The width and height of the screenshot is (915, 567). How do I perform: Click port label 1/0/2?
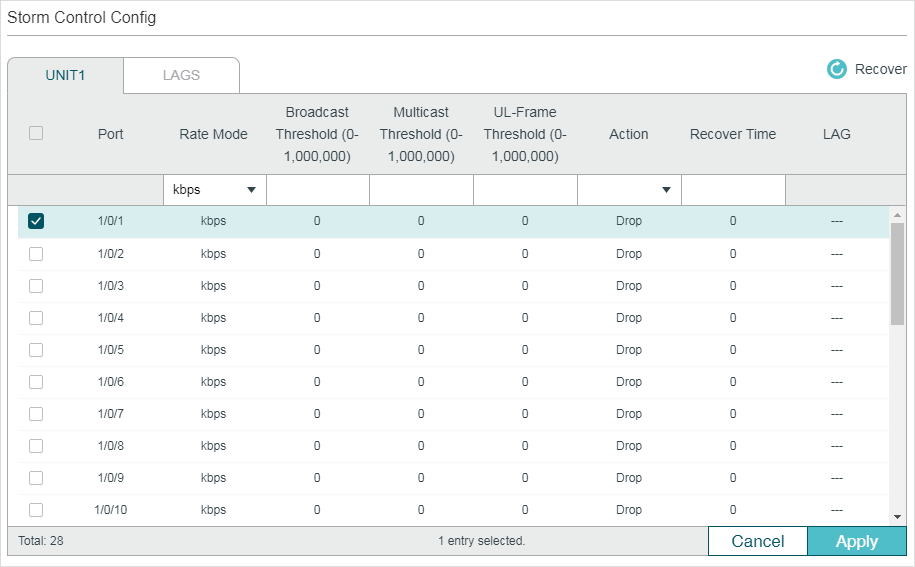pyautogui.click(x=110, y=254)
